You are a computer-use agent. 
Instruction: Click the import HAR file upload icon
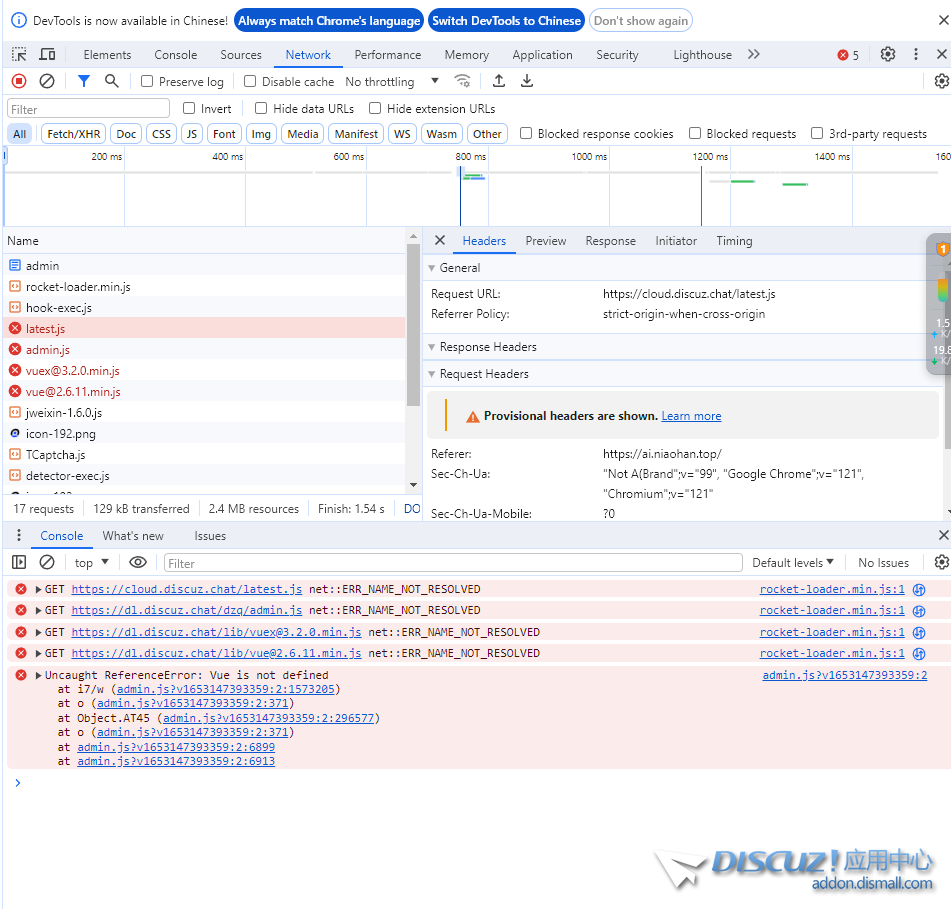[x=499, y=81]
